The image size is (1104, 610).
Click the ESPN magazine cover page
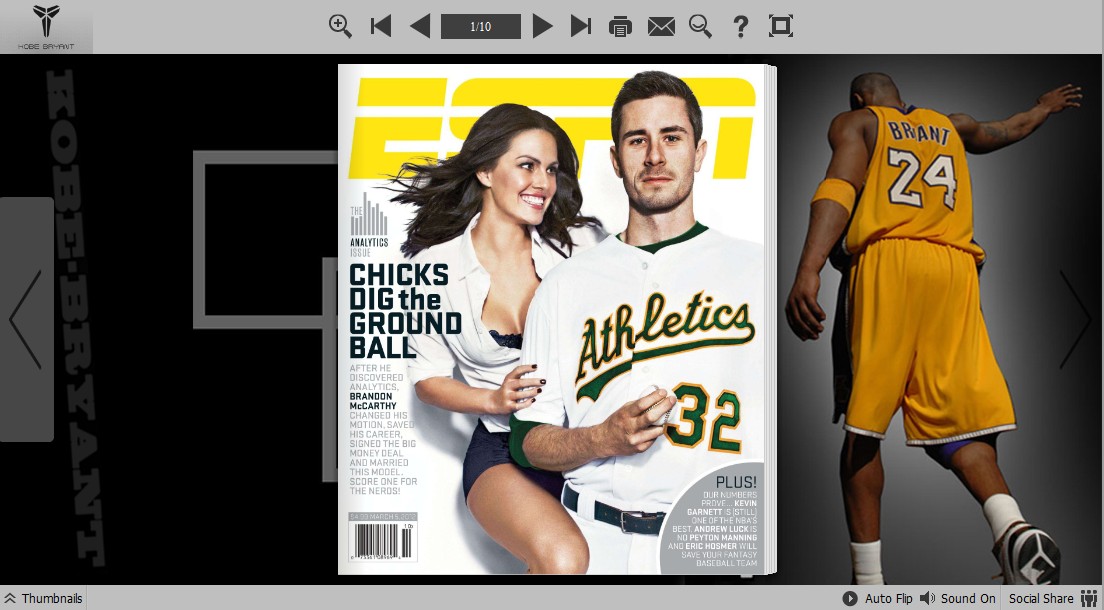[551, 319]
